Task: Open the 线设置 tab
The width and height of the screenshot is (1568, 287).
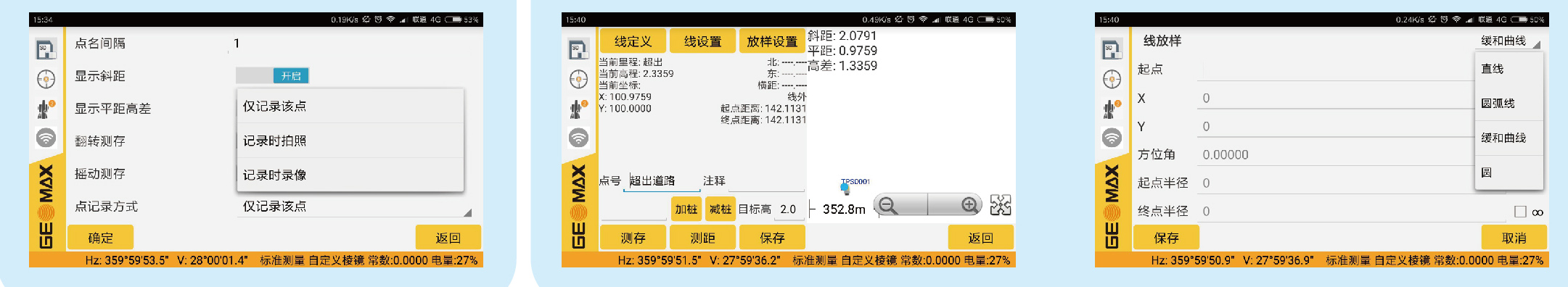Action: 702,42
